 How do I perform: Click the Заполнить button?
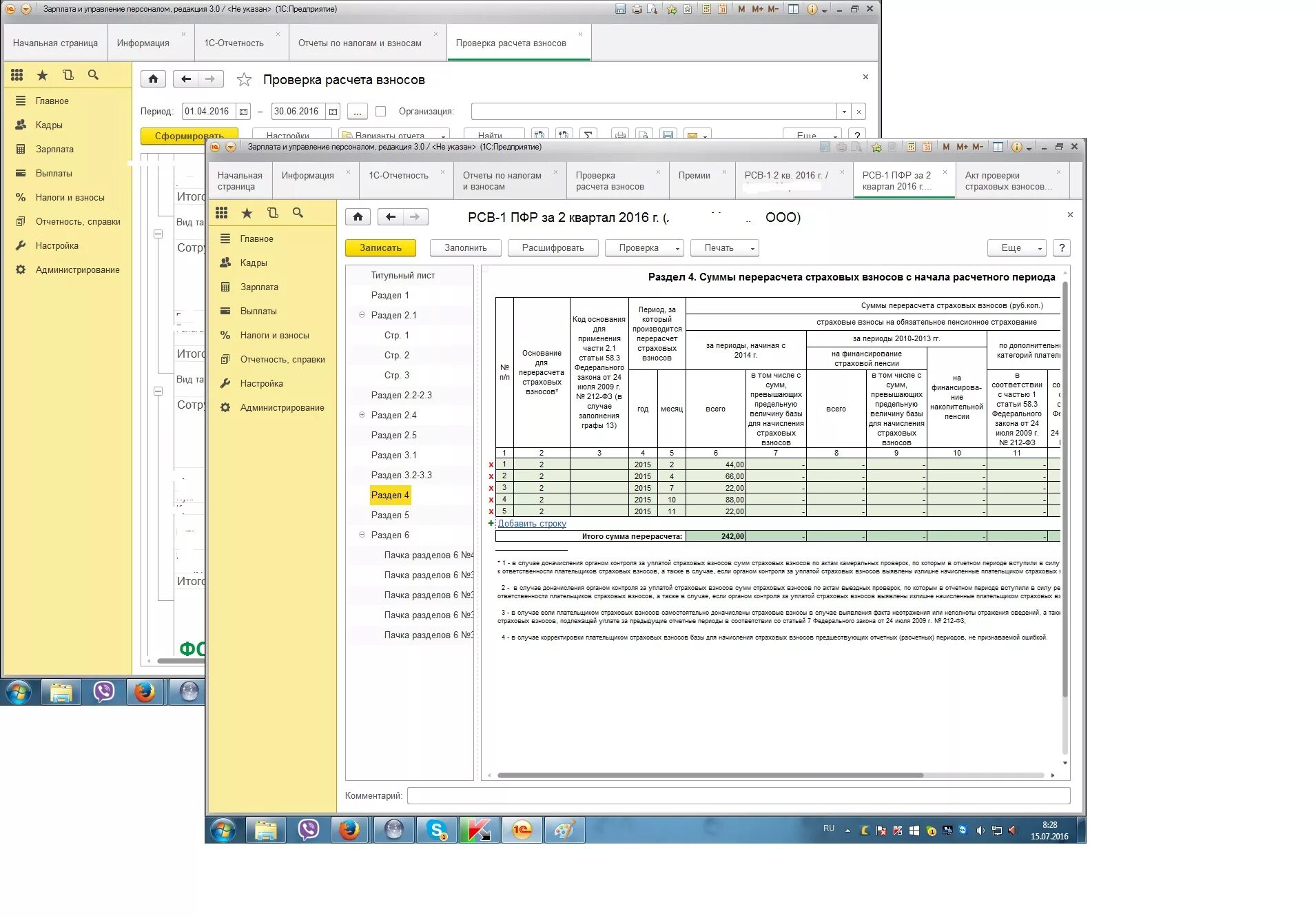(x=465, y=248)
